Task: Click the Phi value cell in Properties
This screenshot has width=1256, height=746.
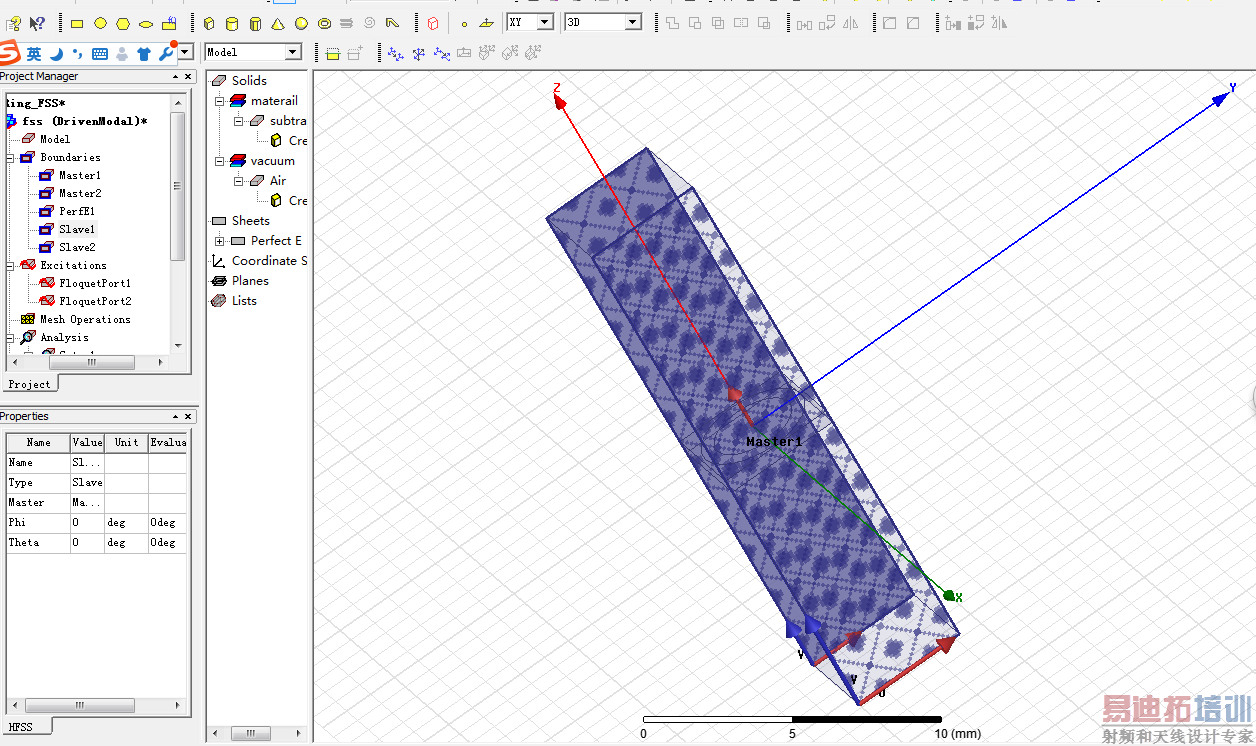Action: pyautogui.click(x=87, y=523)
